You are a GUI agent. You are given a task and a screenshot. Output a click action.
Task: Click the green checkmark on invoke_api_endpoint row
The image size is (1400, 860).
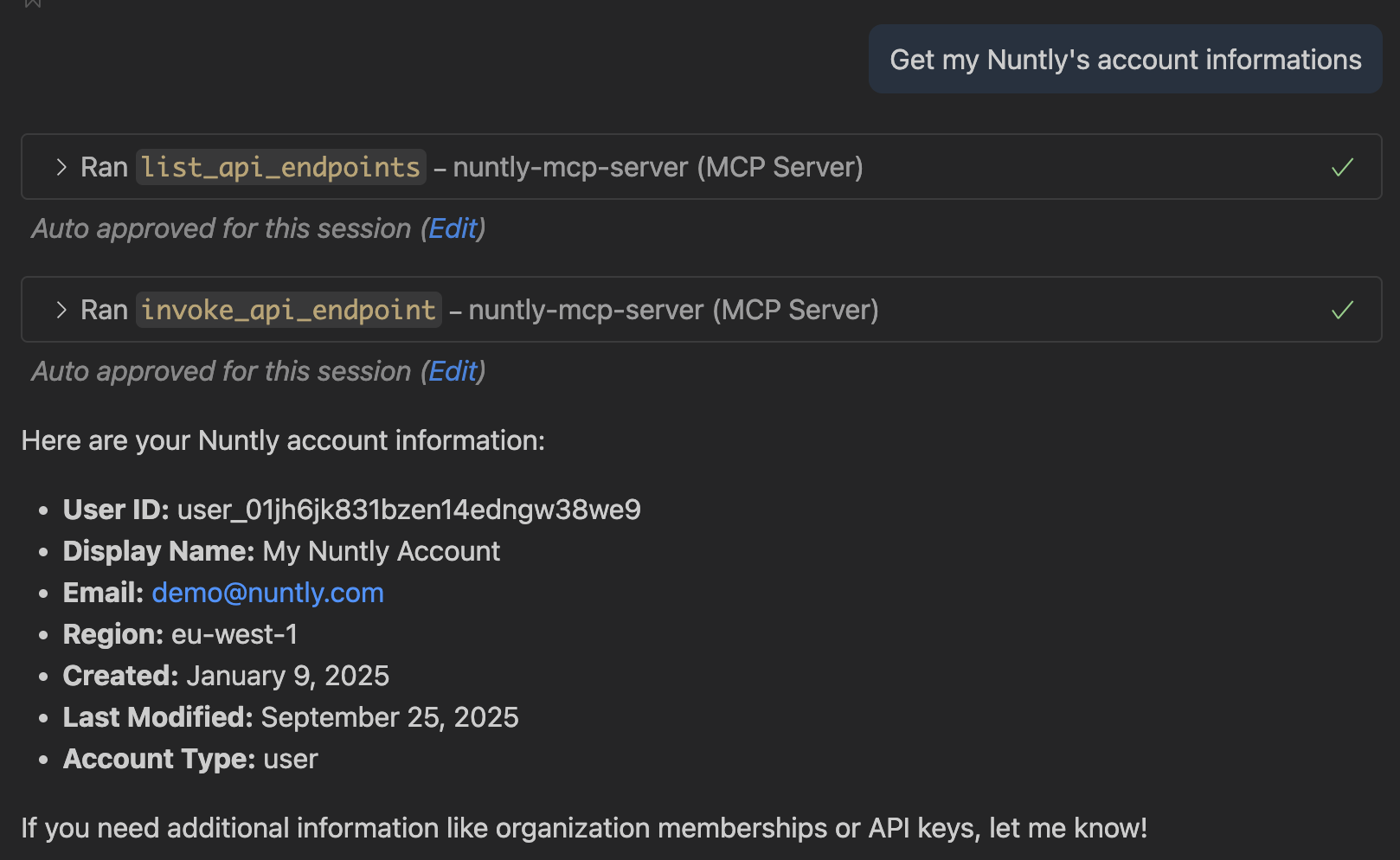[x=1342, y=310]
